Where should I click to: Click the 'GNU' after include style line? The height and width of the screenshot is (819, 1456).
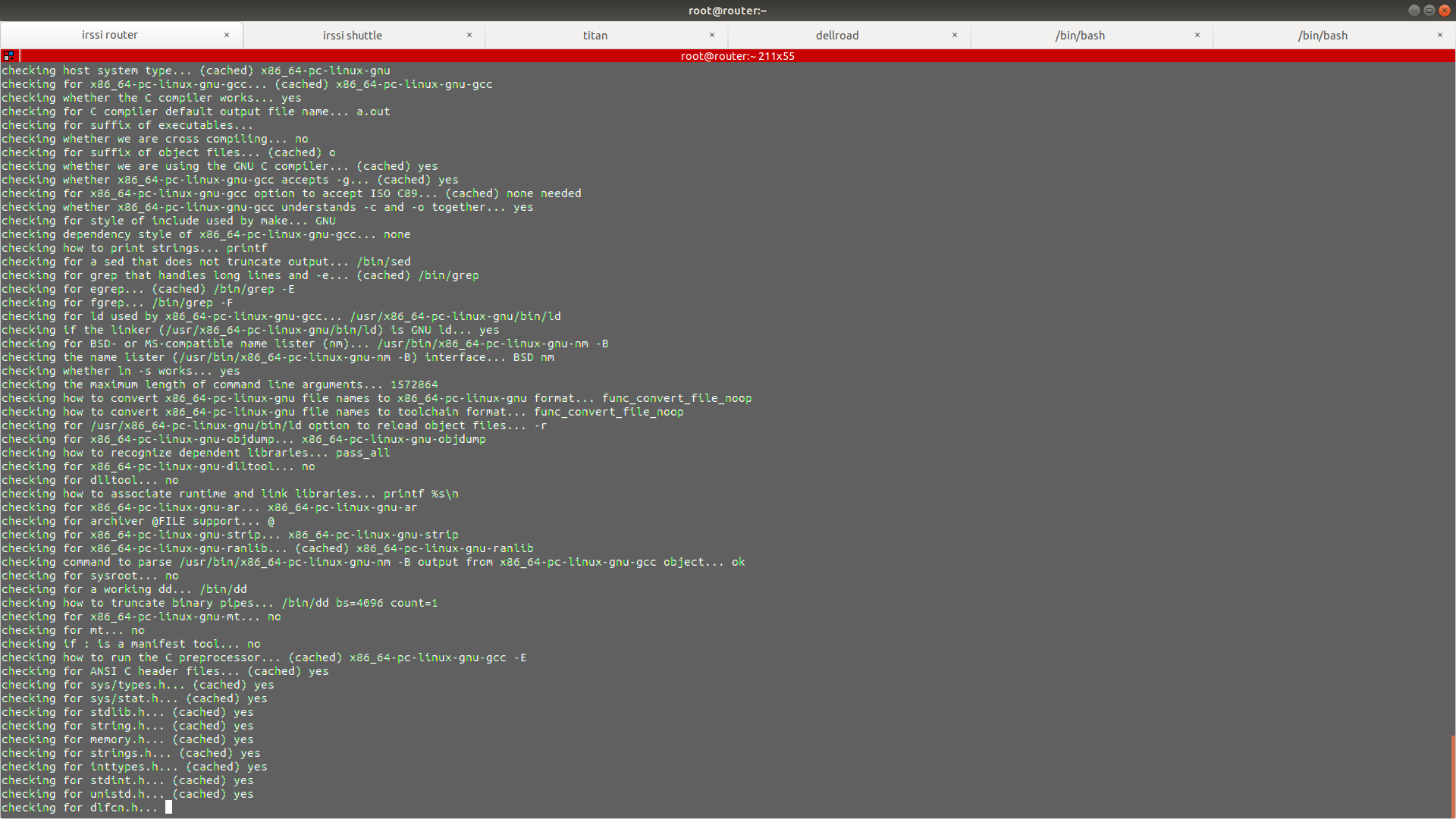pos(325,221)
